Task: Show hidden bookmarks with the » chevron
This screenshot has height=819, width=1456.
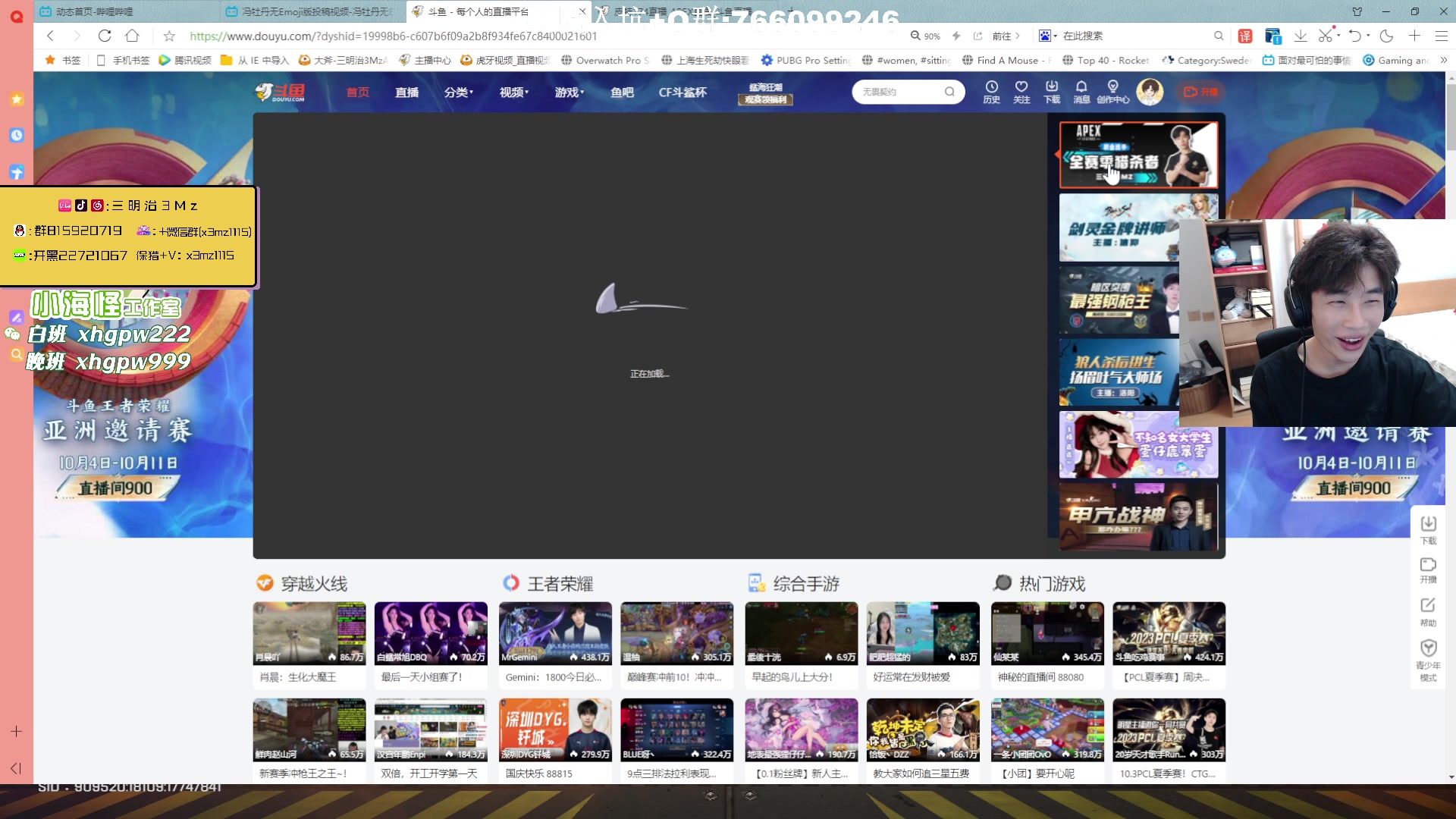Action: [x=1444, y=60]
